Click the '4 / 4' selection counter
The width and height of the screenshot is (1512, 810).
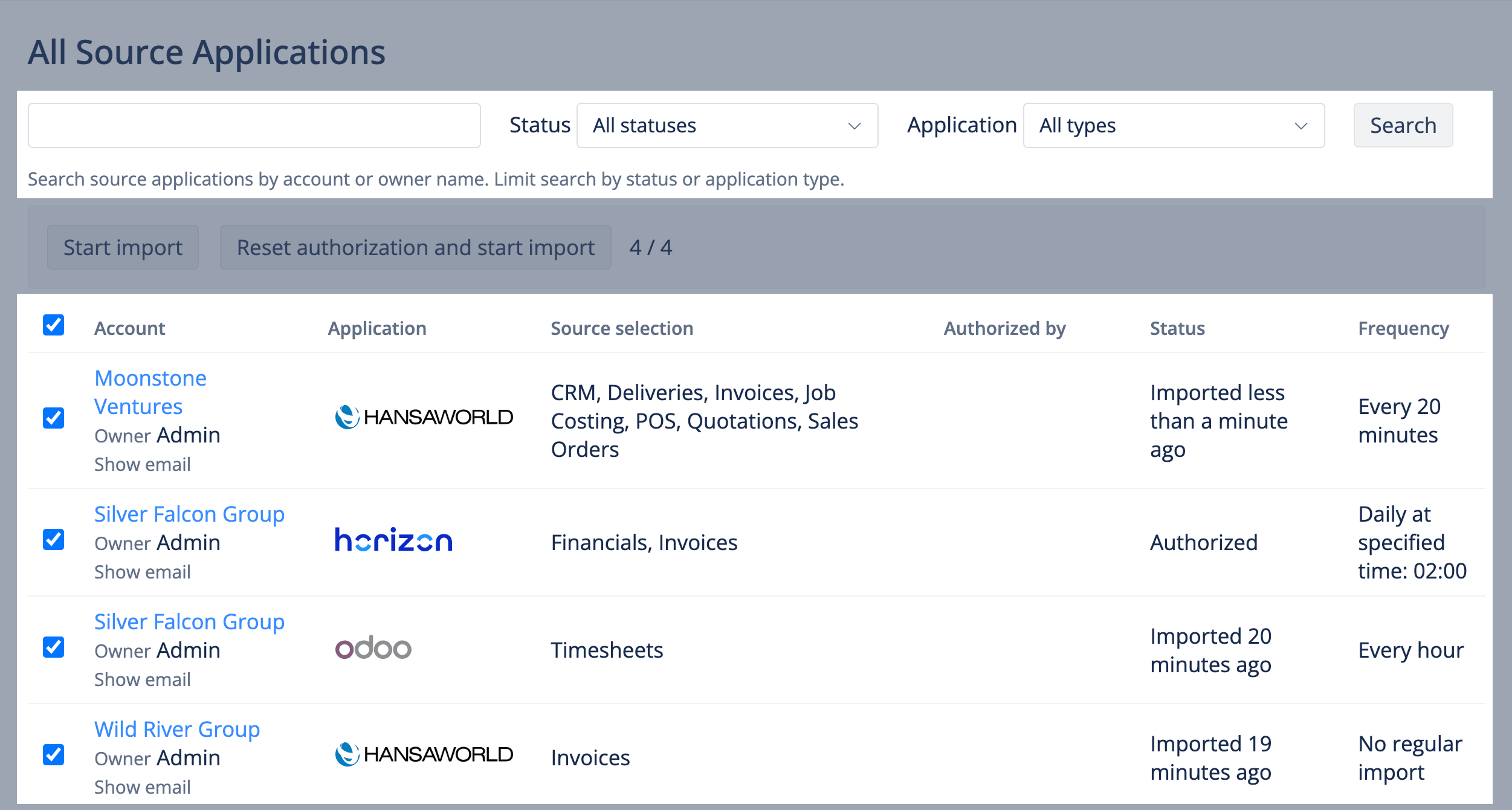point(650,247)
